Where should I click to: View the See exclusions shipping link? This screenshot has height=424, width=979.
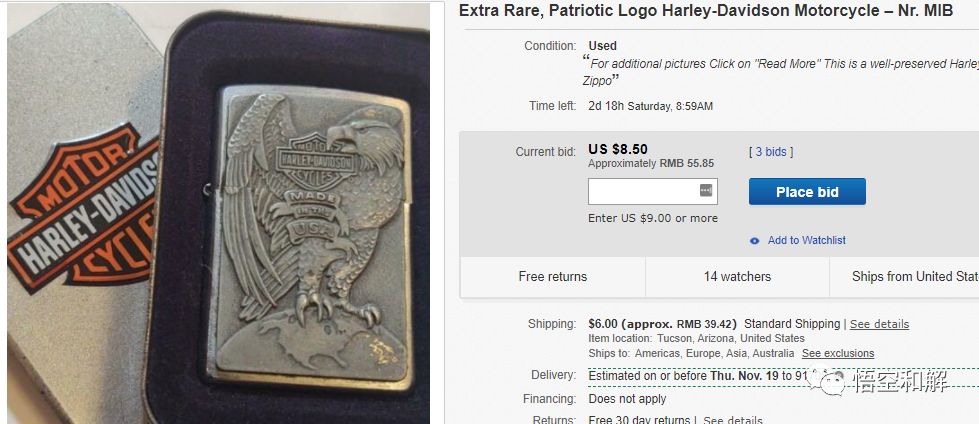point(838,353)
